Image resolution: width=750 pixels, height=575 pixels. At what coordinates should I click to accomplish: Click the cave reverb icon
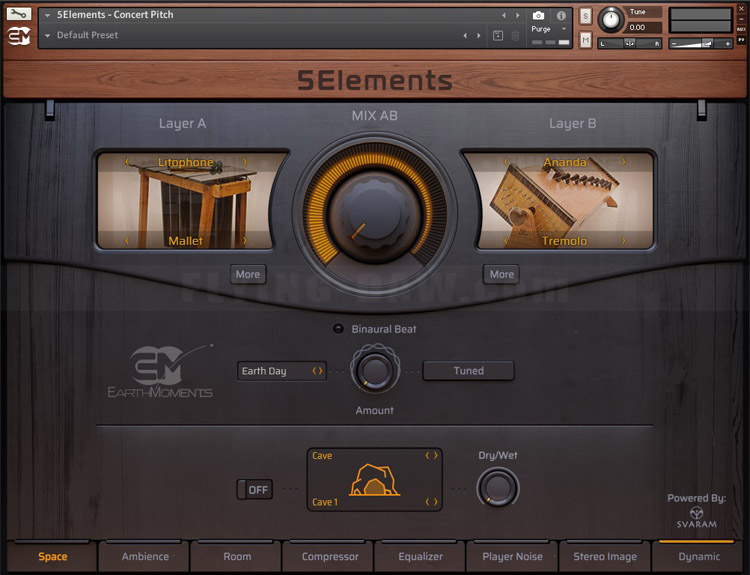pyautogui.click(x=374, y=479)
